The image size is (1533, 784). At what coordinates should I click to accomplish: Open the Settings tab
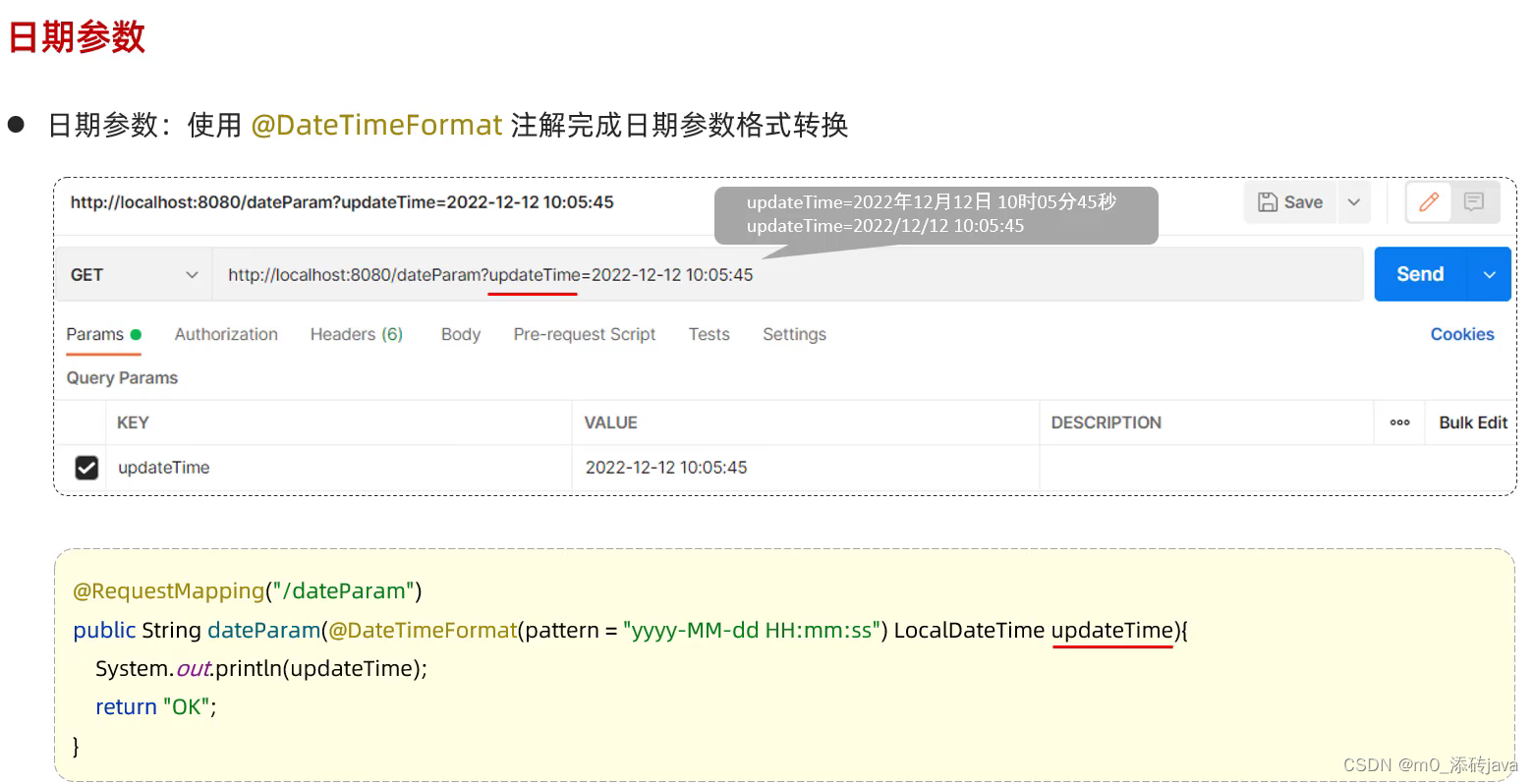(x=794, y=334)
